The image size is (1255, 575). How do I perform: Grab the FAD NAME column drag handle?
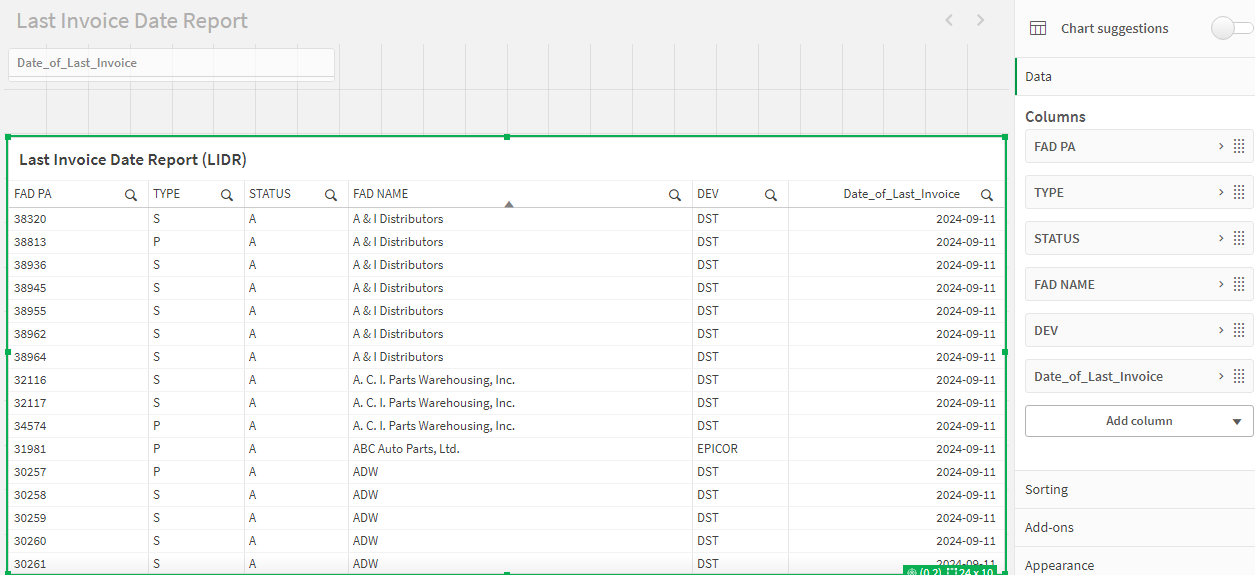tap(1239, 284)
